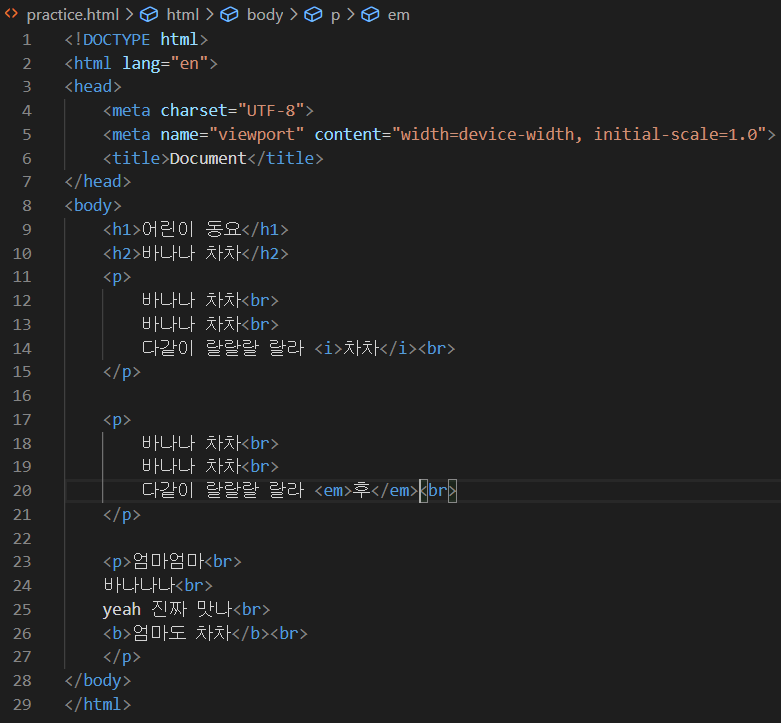This screenshot has width=781, height=723.
Task: Click the cube icon before em breadcrumb
Action: (370, 15)
